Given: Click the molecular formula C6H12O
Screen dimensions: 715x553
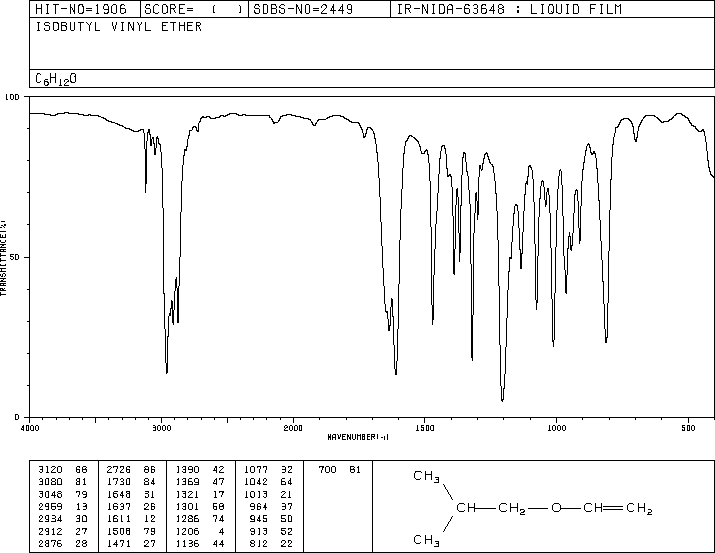Looking at the screenshot, I should coord(56,79).
